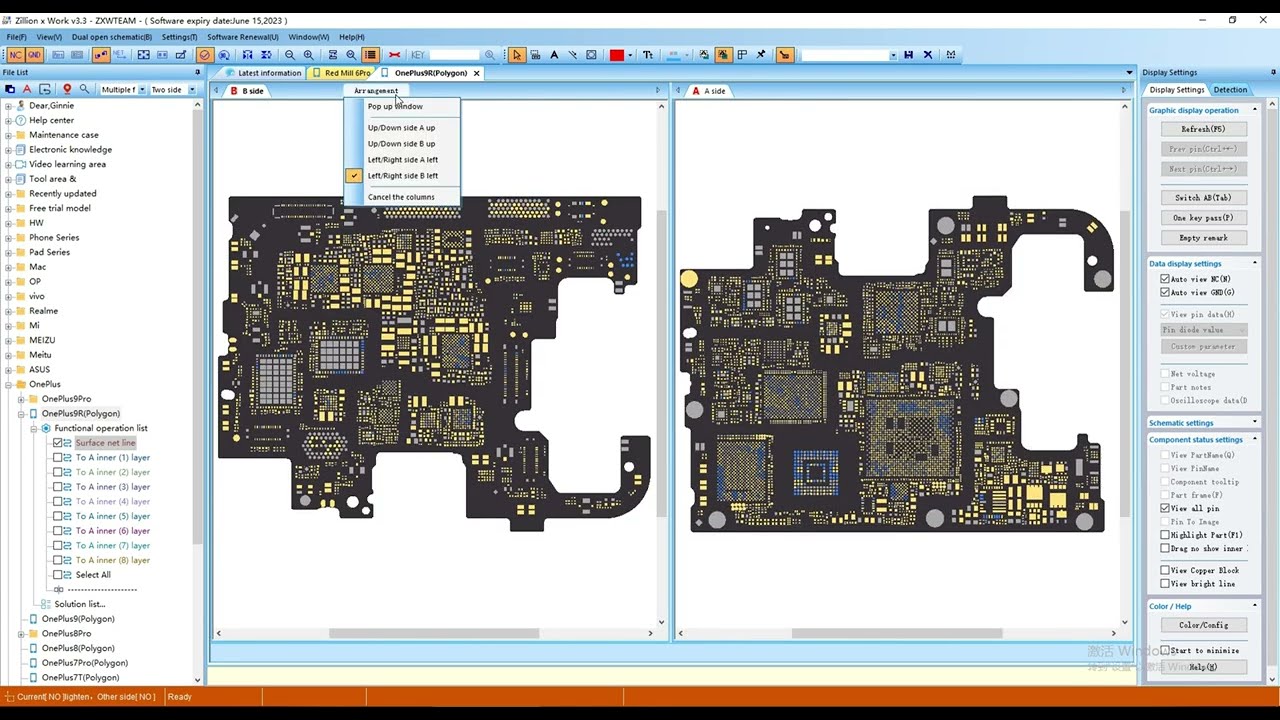Click the pin icon in main toolbar
1280x720 pixels.
pos(761,55)
